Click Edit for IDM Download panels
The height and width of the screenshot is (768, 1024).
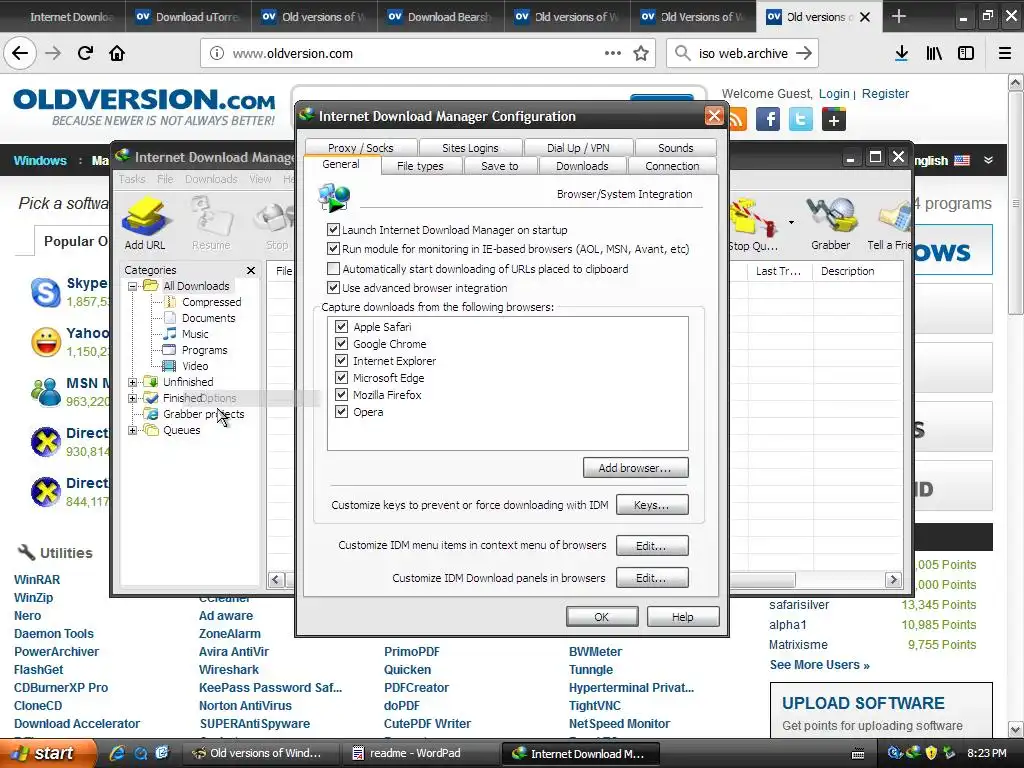(652, 578)
